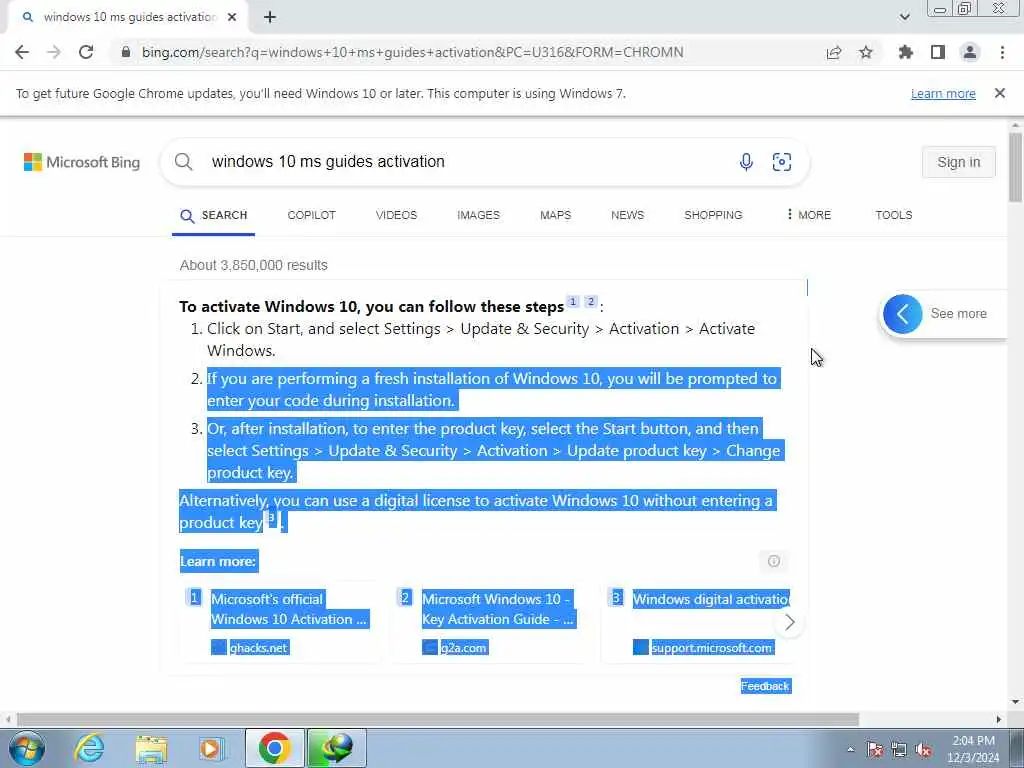Click the muted volume tray icon
Screen dimensions: 1024x768
pyautogui.click(x=923, y=750)
